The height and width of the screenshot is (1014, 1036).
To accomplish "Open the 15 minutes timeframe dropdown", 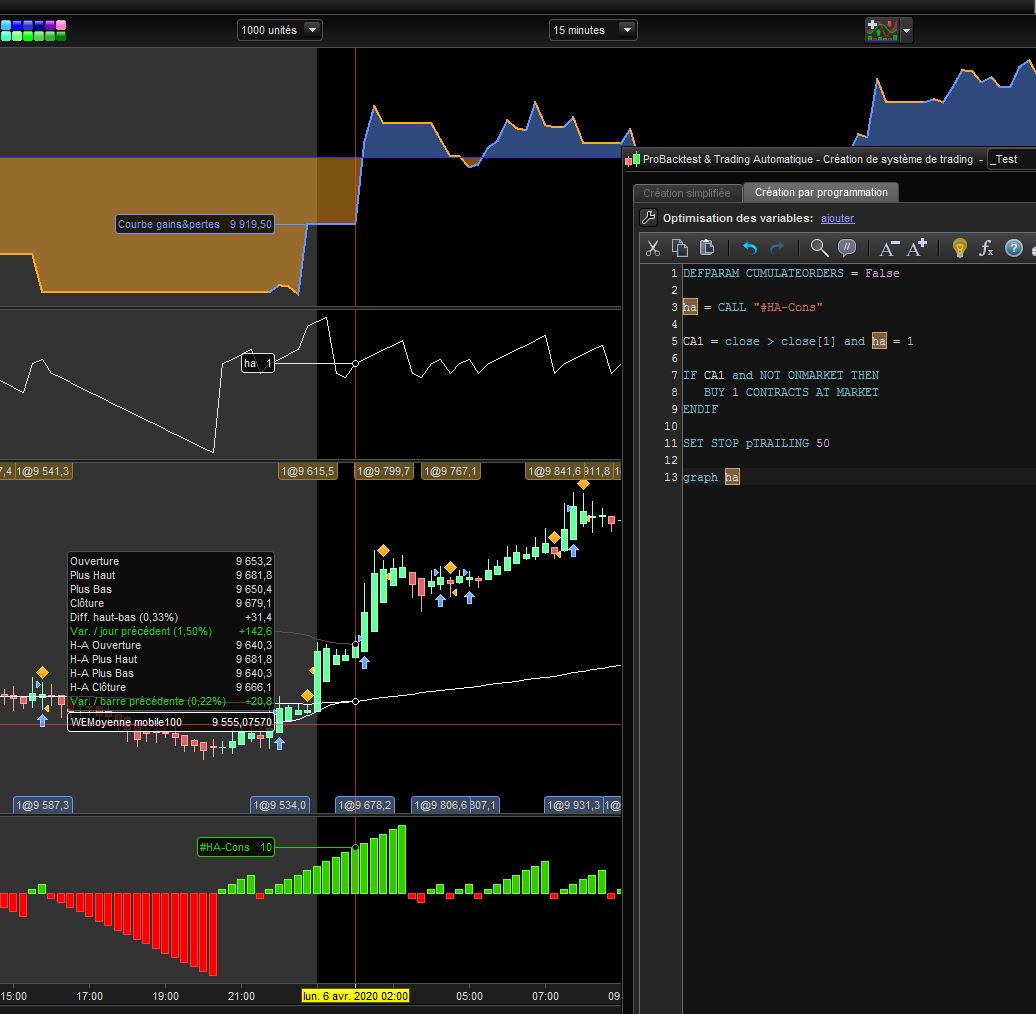I will click(593, 30).
